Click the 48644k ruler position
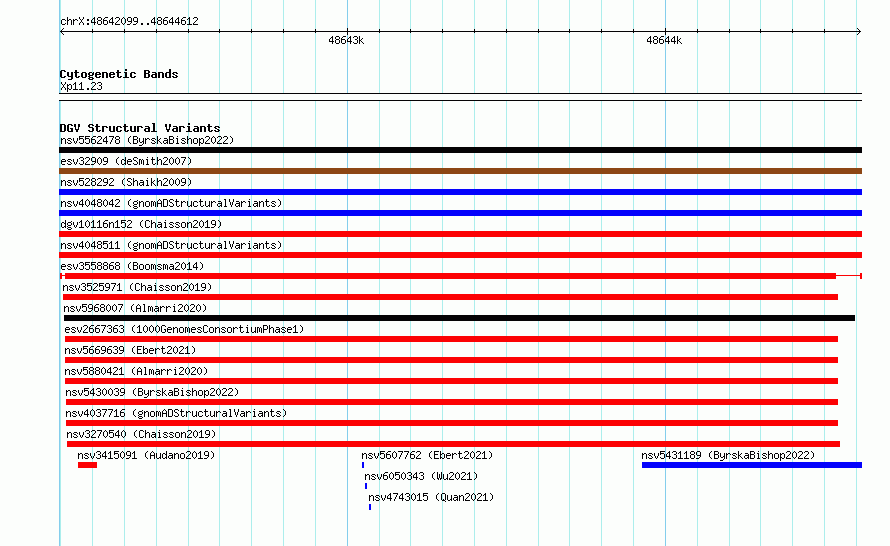 [664, 40]
